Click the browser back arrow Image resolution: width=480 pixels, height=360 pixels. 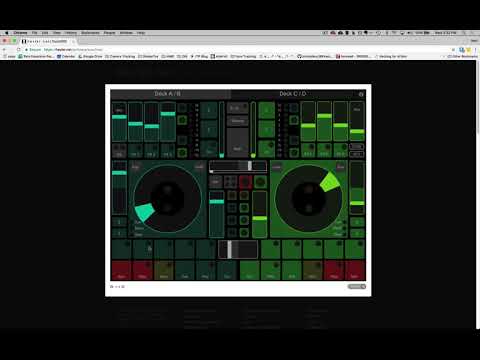pyautogui.click(x=5, y=49)
